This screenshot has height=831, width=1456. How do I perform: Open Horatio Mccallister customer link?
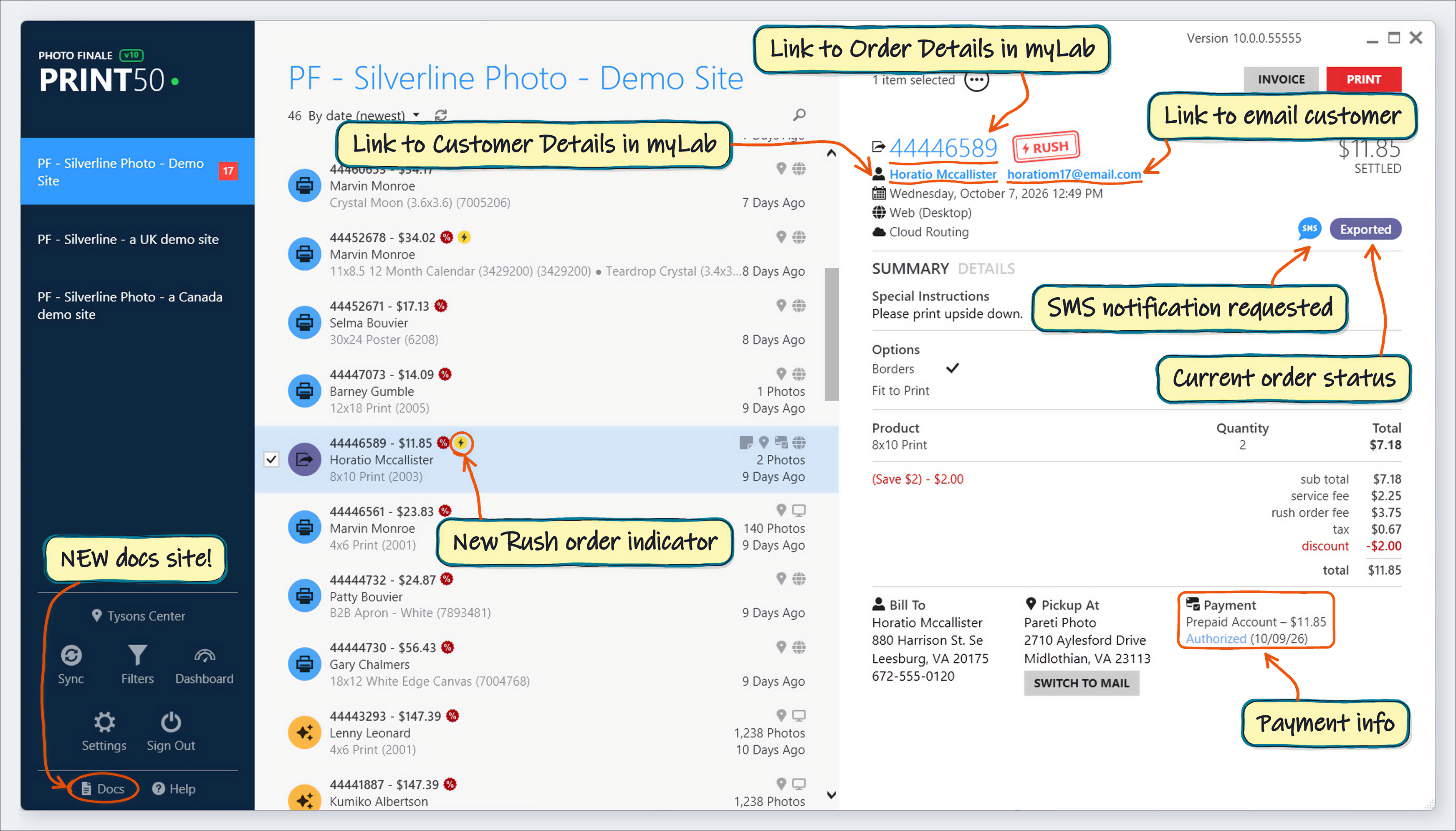pos(943,174)
